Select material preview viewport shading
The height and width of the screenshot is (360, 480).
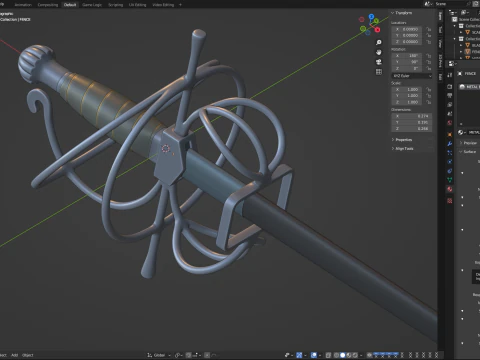[349, 355]
